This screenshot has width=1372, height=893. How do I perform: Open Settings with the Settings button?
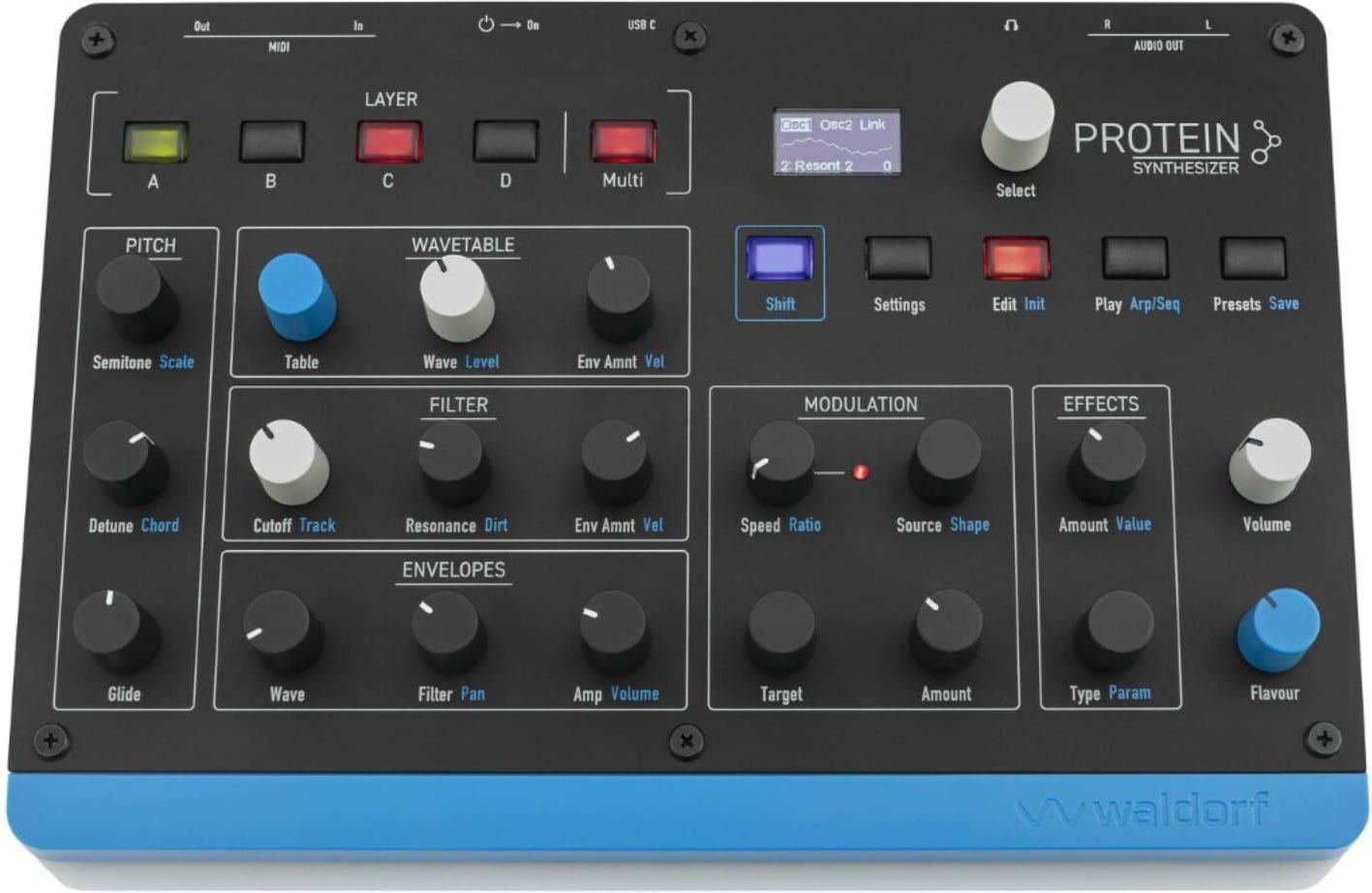(899, 259)
